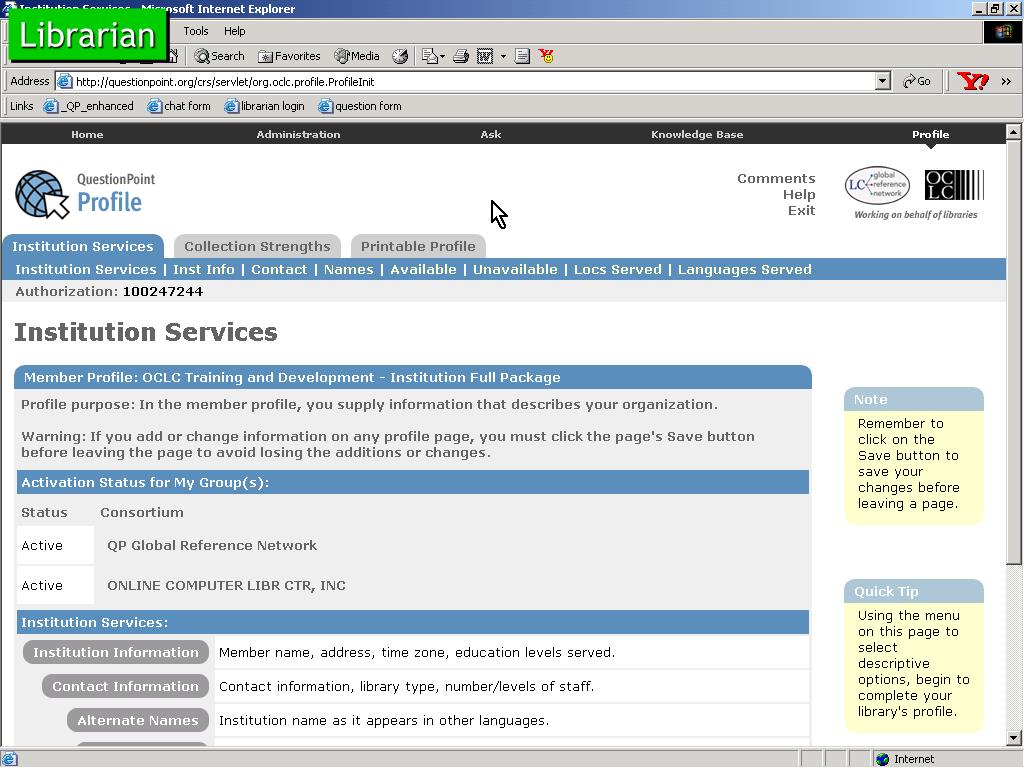Click the Edit with Word icon
This screenshot has height=768, width=1024.
pos(485,56)
